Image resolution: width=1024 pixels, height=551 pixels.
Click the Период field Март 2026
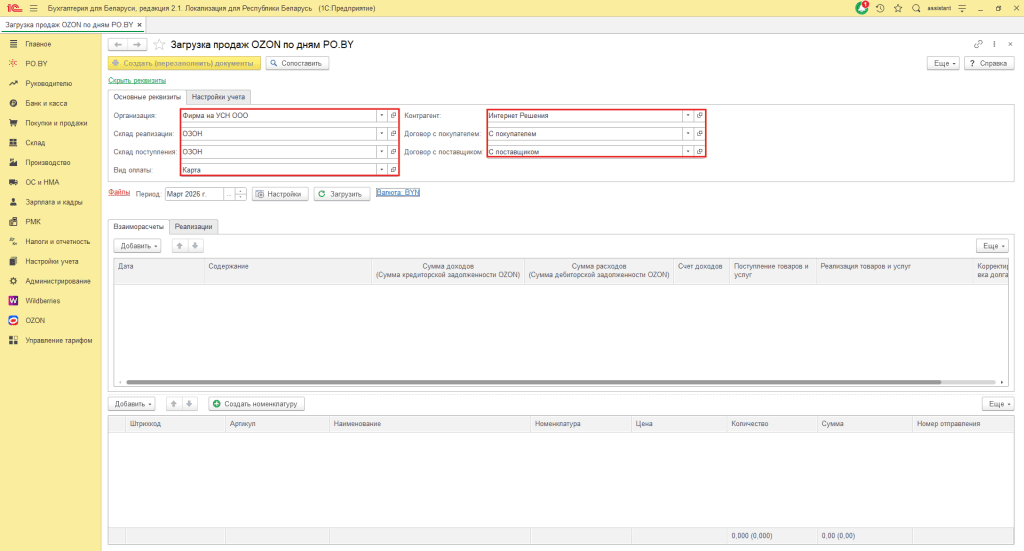194,194
